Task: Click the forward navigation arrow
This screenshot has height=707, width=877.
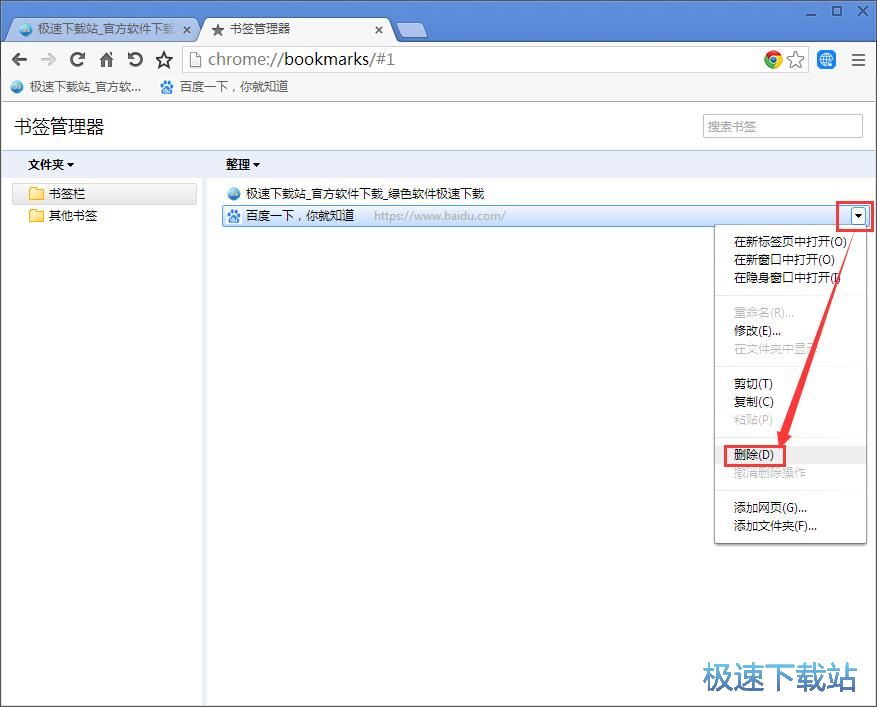Action: coord(49,59)
